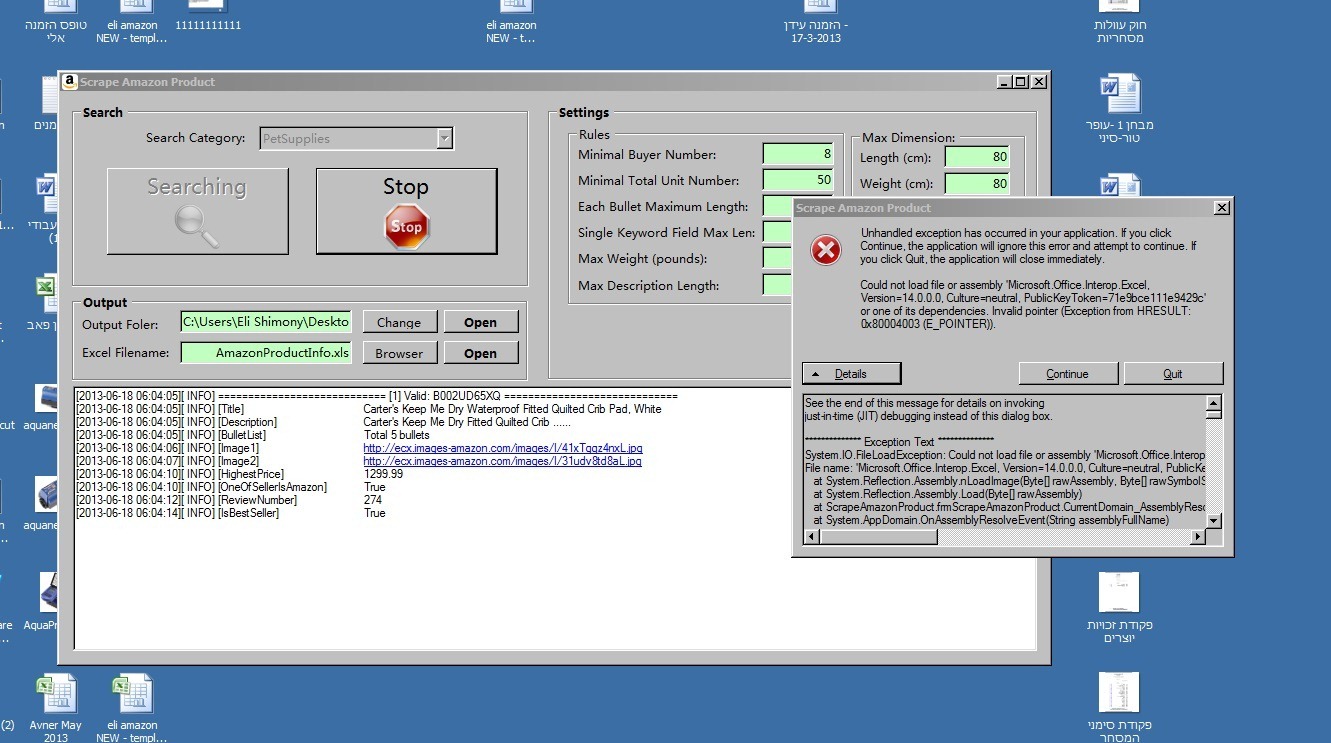Click the Minimal Buyer Number field showing 8
The width and height of the screenshot is (1331, 743).
(x=798, y=154)
